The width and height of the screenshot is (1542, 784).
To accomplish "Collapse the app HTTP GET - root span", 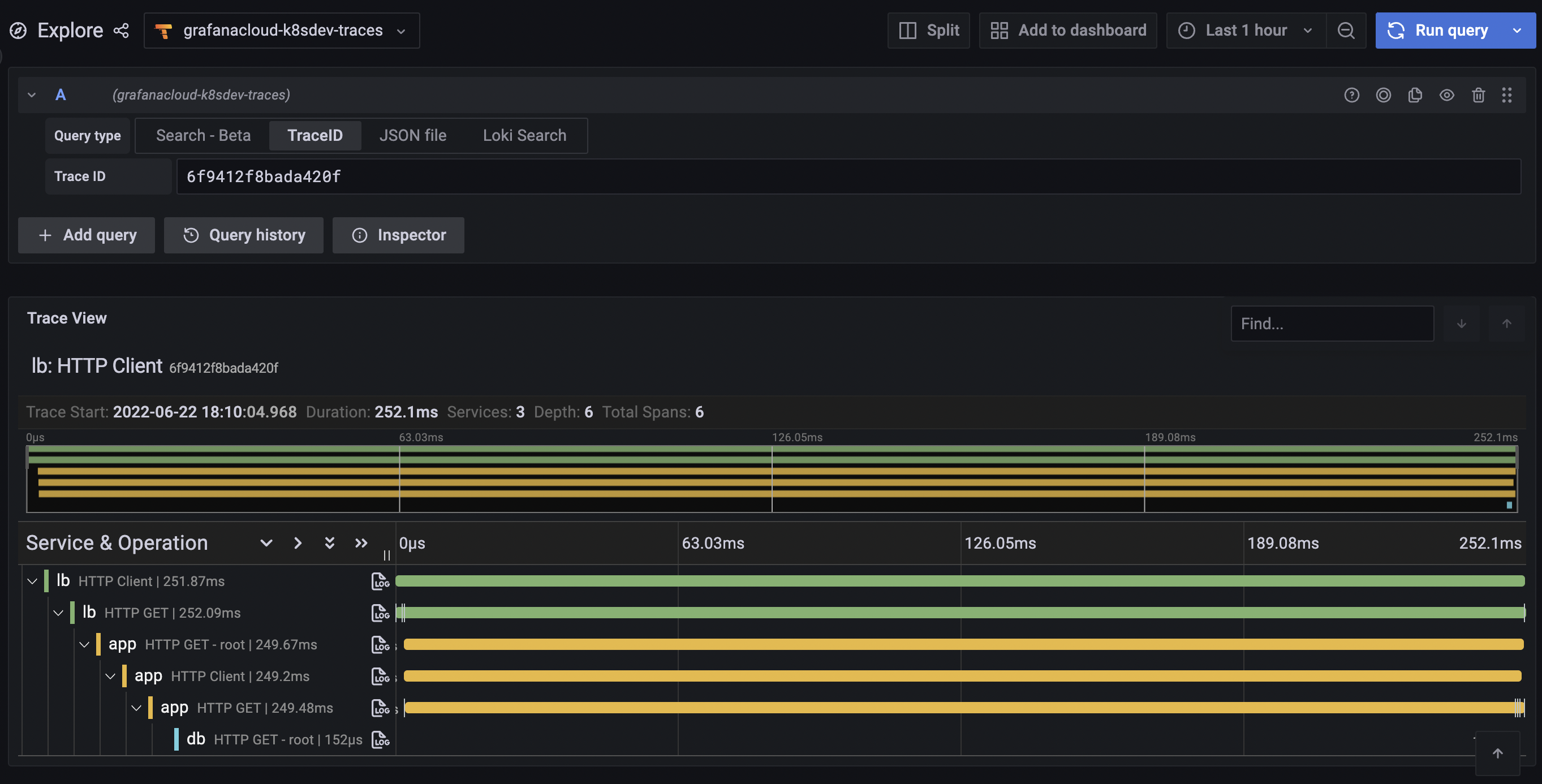I will (84, 644).
